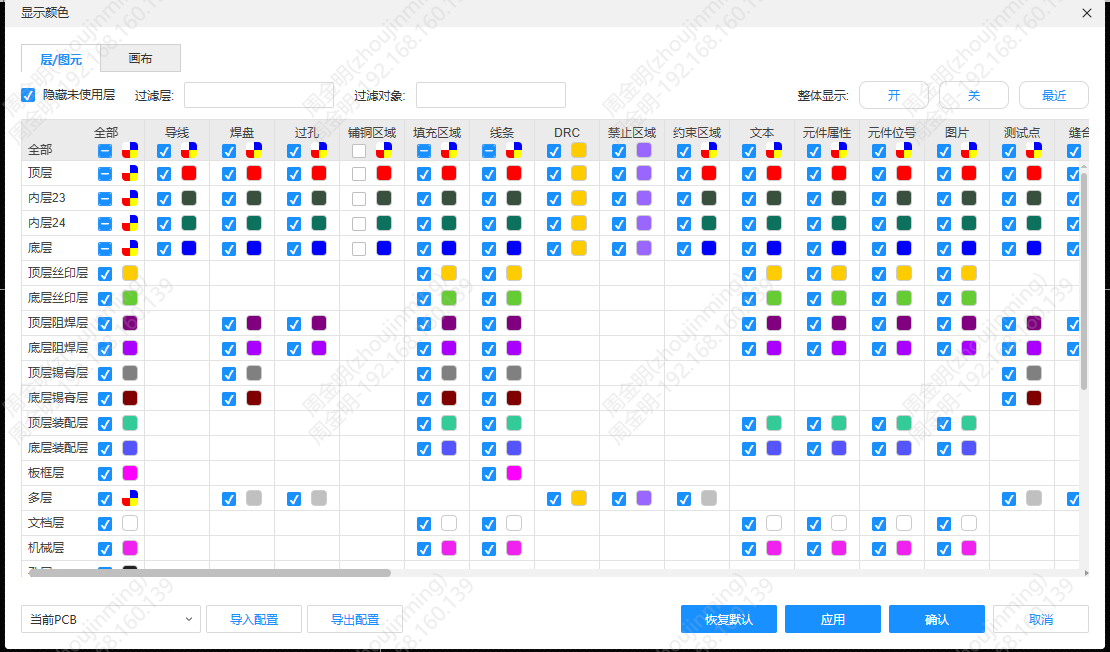The width and height of the screenshot is (1110, 652).
Task: Apply changes with 应用 button
Action: pos(833,619)
